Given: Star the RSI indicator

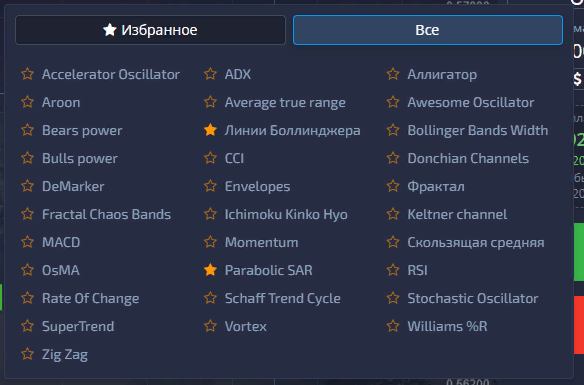Looking at the screenshot, I should click(393, 270).
